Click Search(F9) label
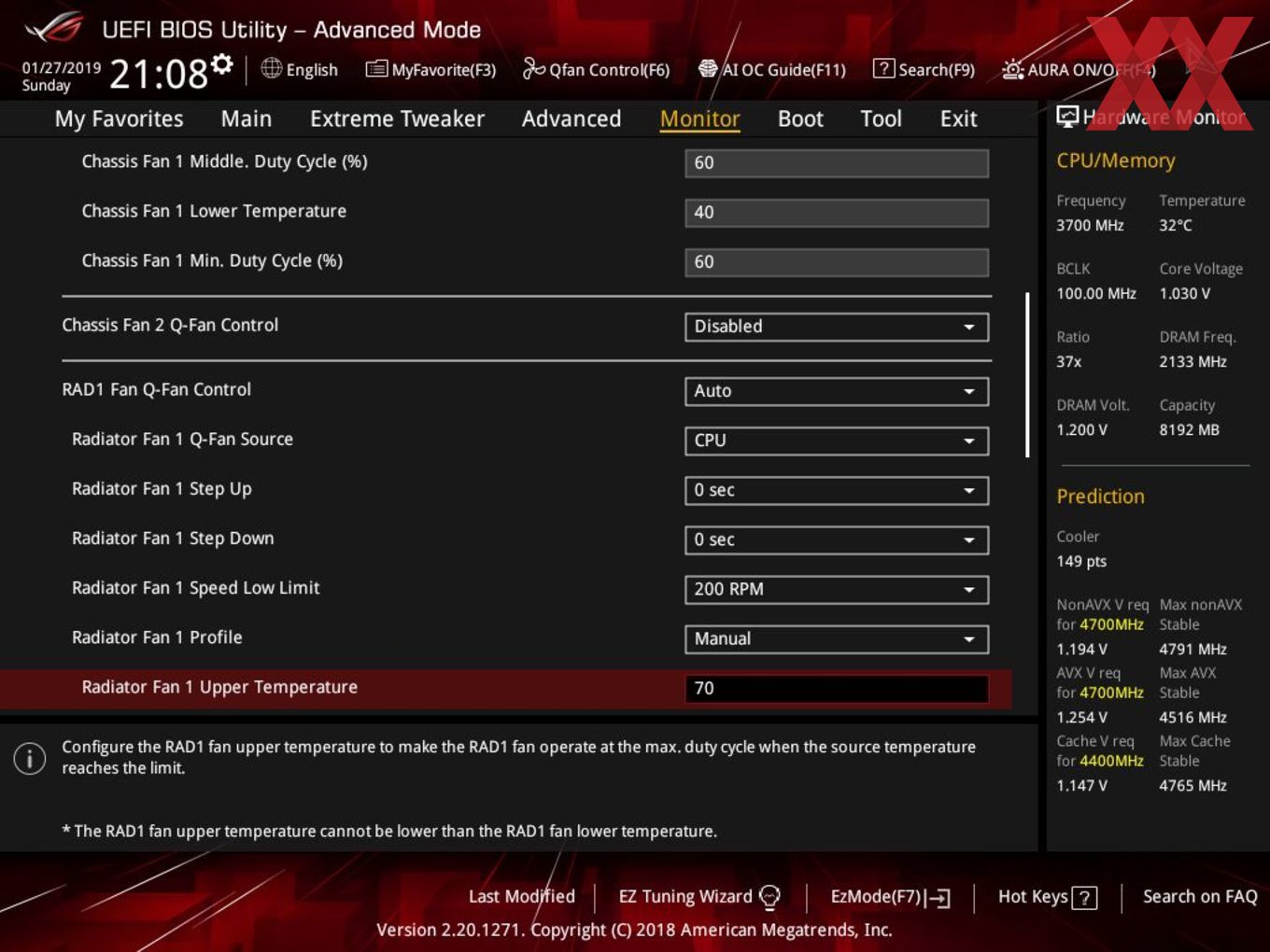The image size is (1270, 952). 937,70
